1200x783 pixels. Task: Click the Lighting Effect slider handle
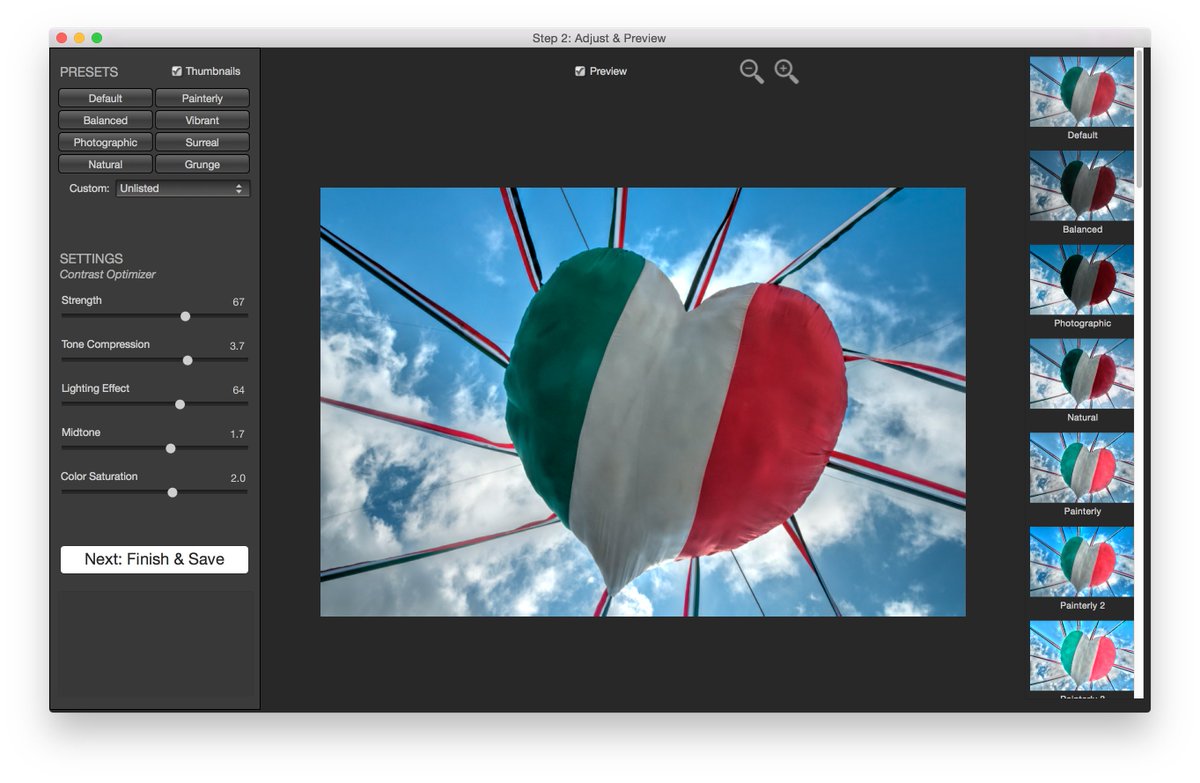tap(180, 404)
